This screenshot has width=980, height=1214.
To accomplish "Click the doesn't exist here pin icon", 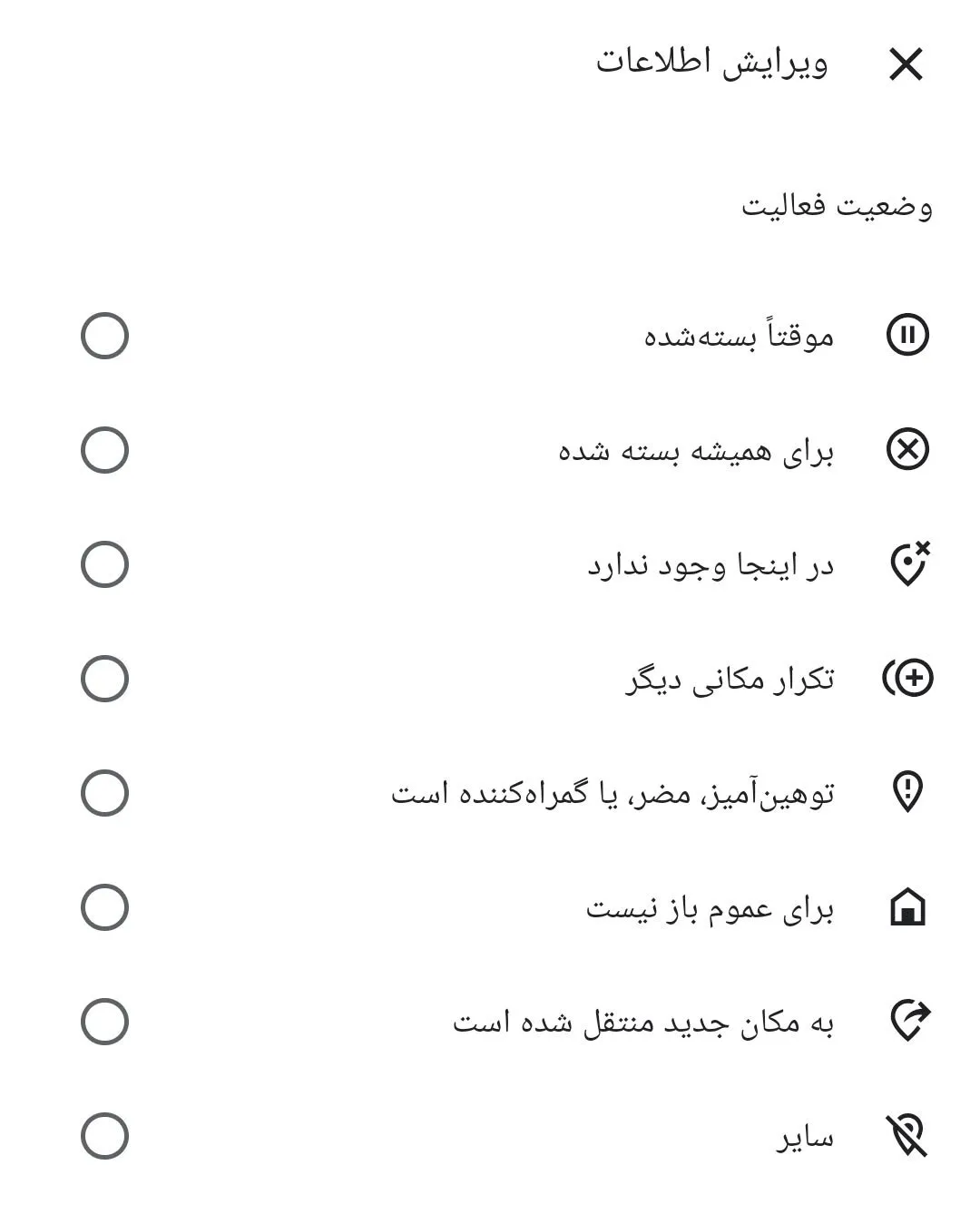I will (x=907, y=564).
